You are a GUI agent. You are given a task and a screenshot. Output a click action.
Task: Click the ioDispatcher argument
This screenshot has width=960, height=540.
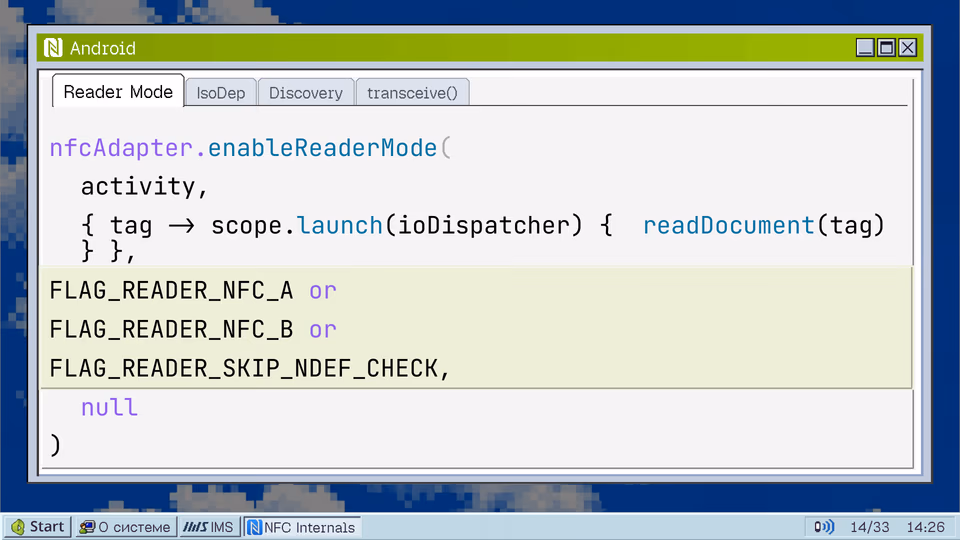483,226
